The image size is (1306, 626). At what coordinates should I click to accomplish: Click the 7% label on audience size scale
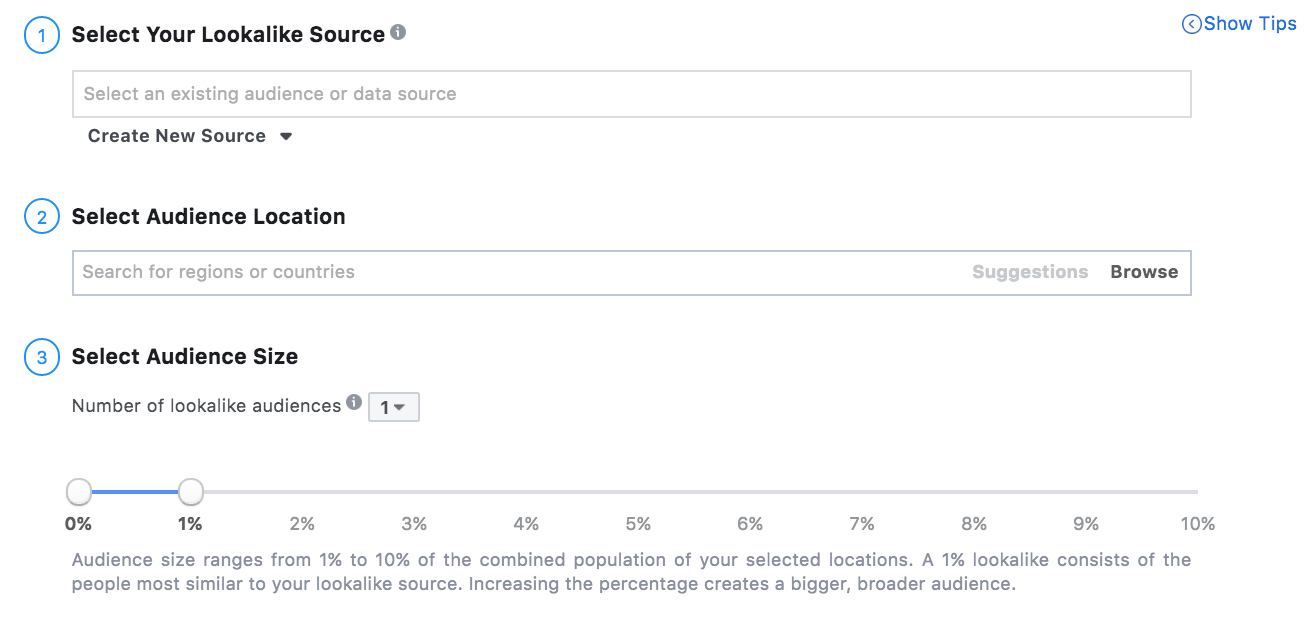862,524
